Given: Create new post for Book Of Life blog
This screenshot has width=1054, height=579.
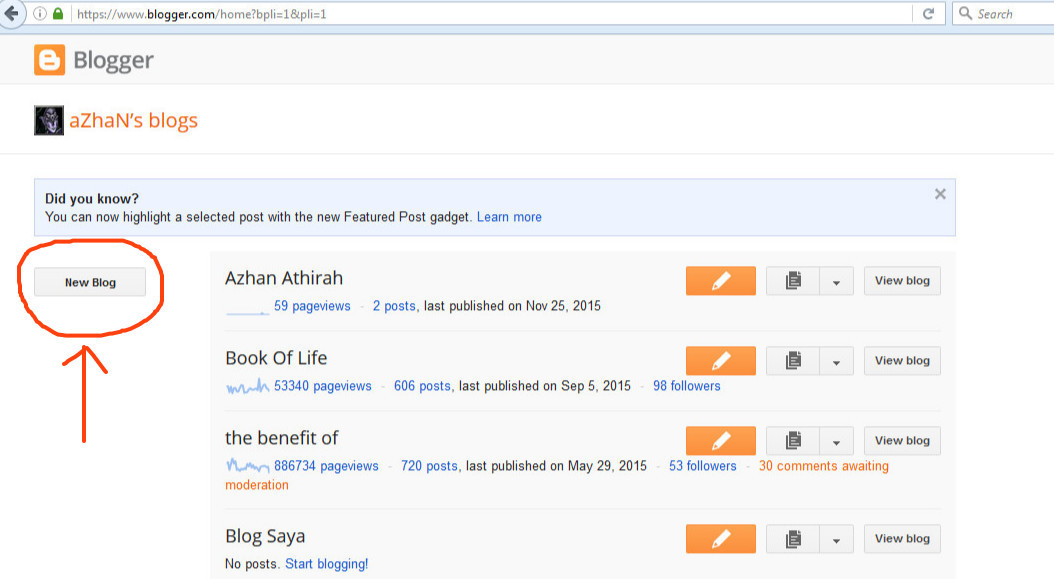Looking at the screenshot, I should pos(720,361).
